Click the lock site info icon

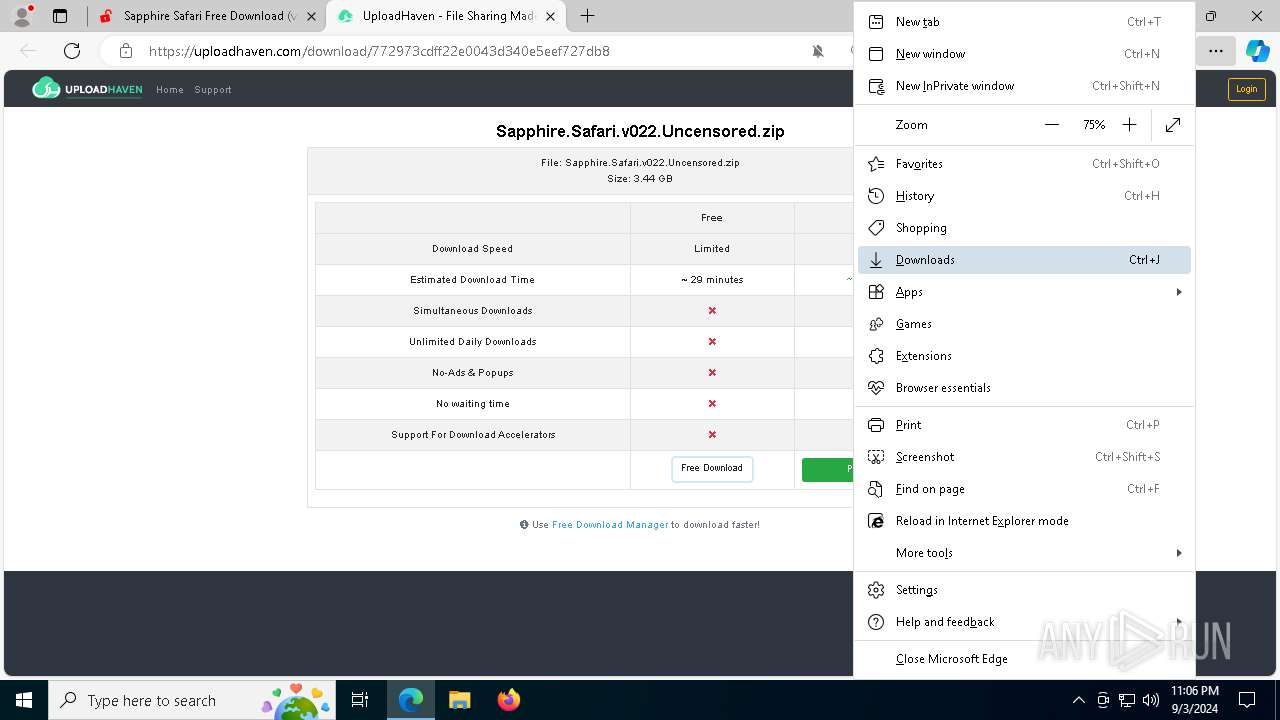click(126, 51)
